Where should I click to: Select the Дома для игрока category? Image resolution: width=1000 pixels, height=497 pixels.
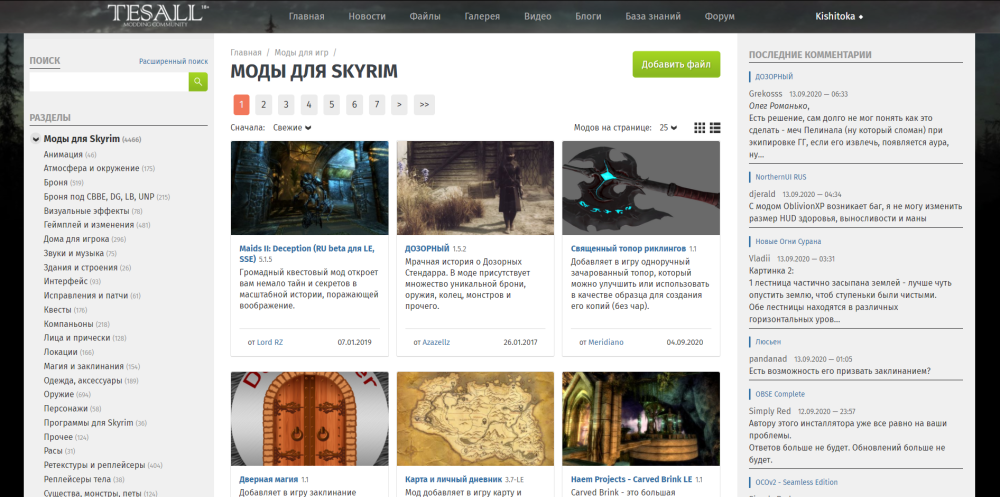[x=77, y=239]
